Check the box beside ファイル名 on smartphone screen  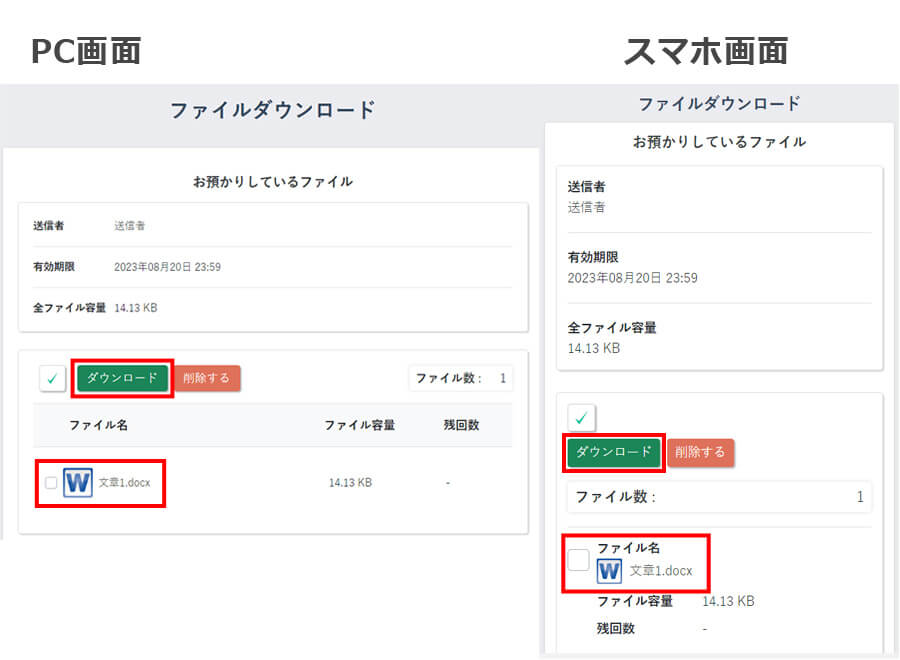click(578, 560)
